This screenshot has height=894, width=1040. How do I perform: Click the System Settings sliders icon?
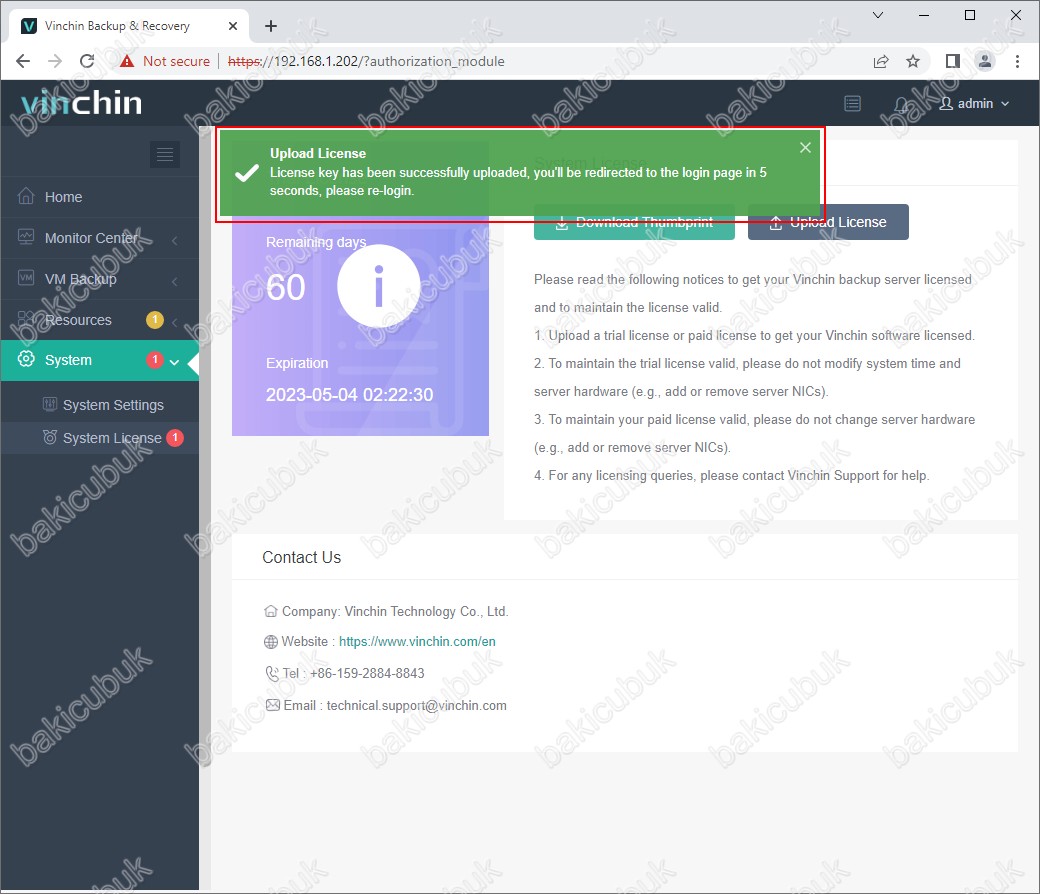click(50, 404)
